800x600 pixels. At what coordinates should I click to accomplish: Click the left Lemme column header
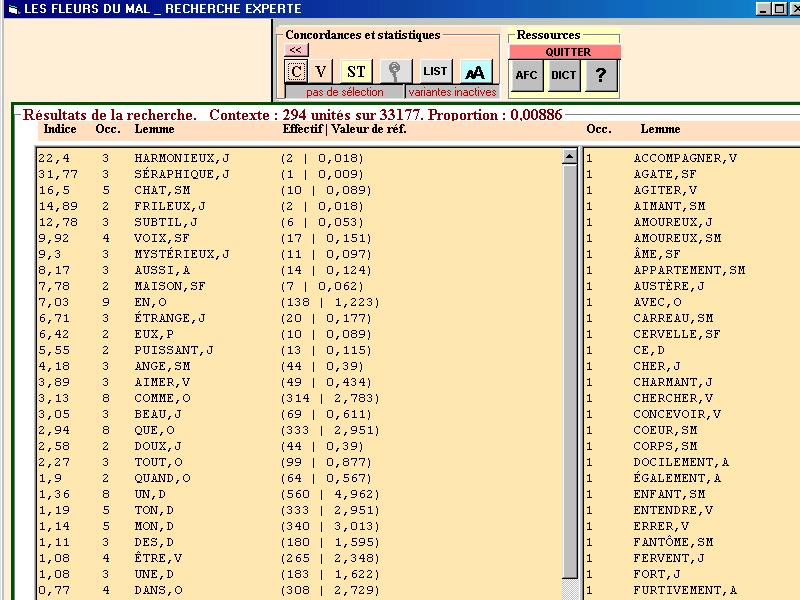(x=154, y=129)
